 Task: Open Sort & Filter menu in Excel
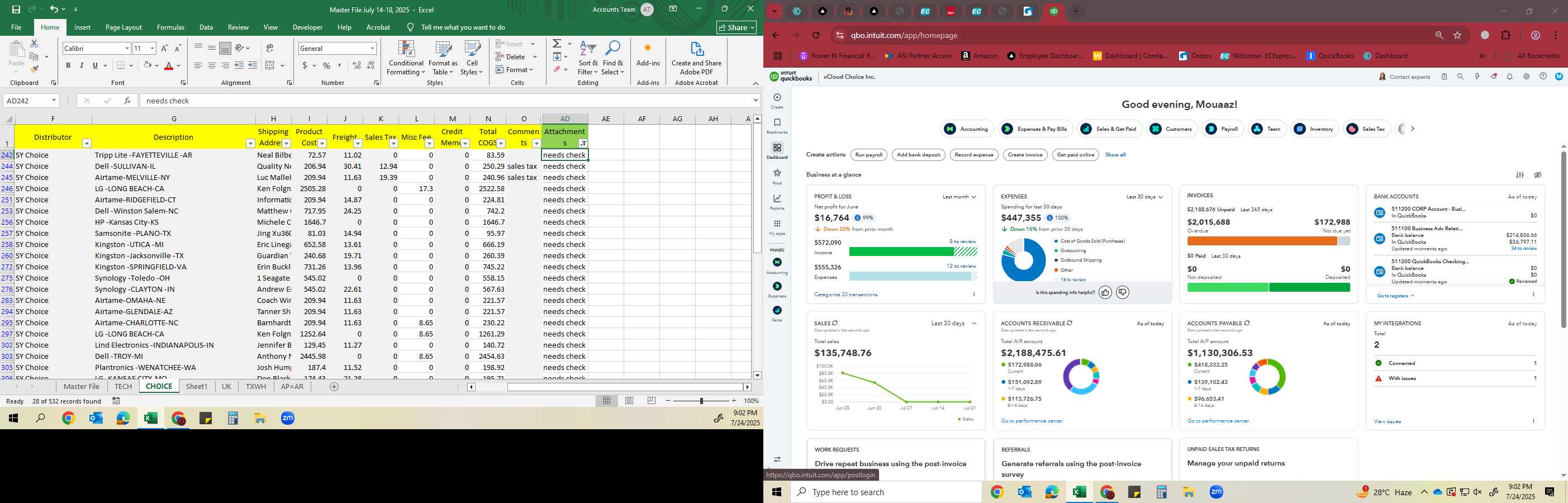[588, 59]
